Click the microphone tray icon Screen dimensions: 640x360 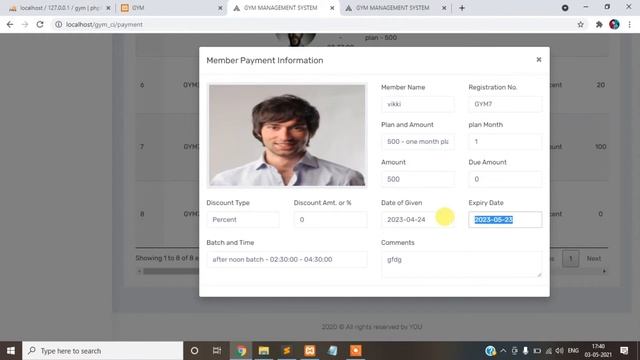pyautogui.click(x=525, y=351)
